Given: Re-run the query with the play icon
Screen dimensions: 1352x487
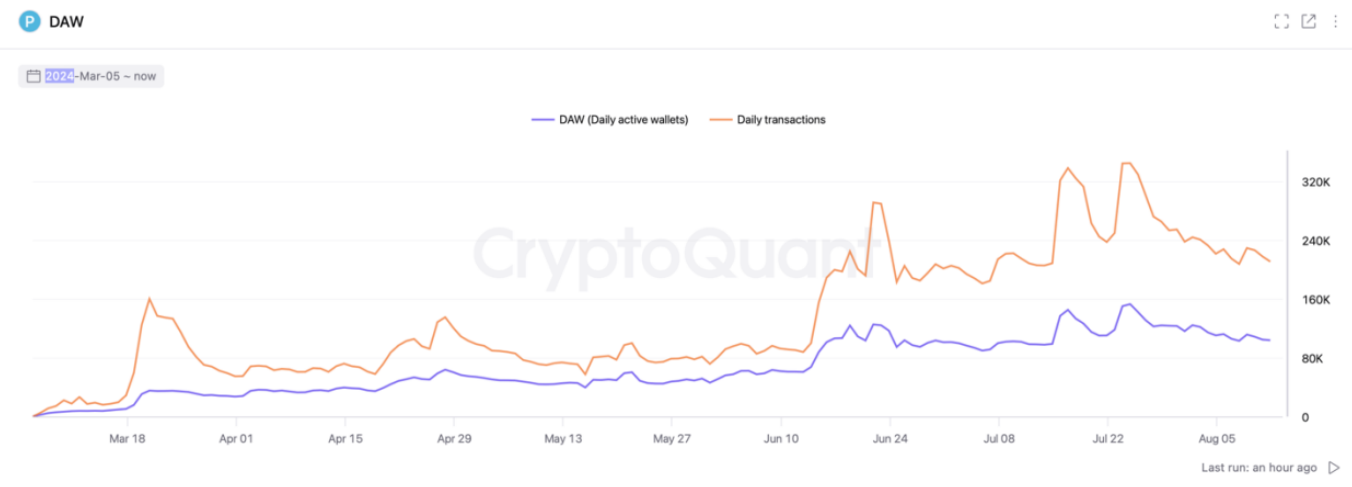Looking at the screenshot, I should point(1334,467).
